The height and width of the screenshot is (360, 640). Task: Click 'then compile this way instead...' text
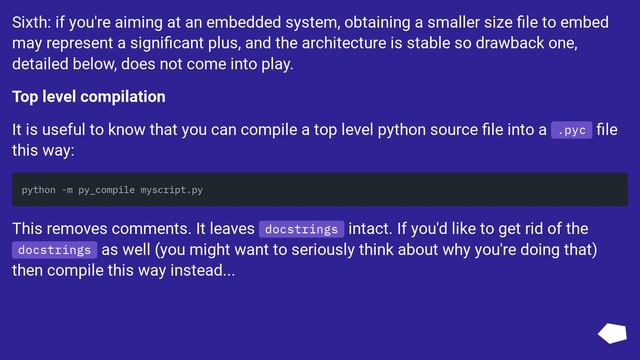pos(124,270)
